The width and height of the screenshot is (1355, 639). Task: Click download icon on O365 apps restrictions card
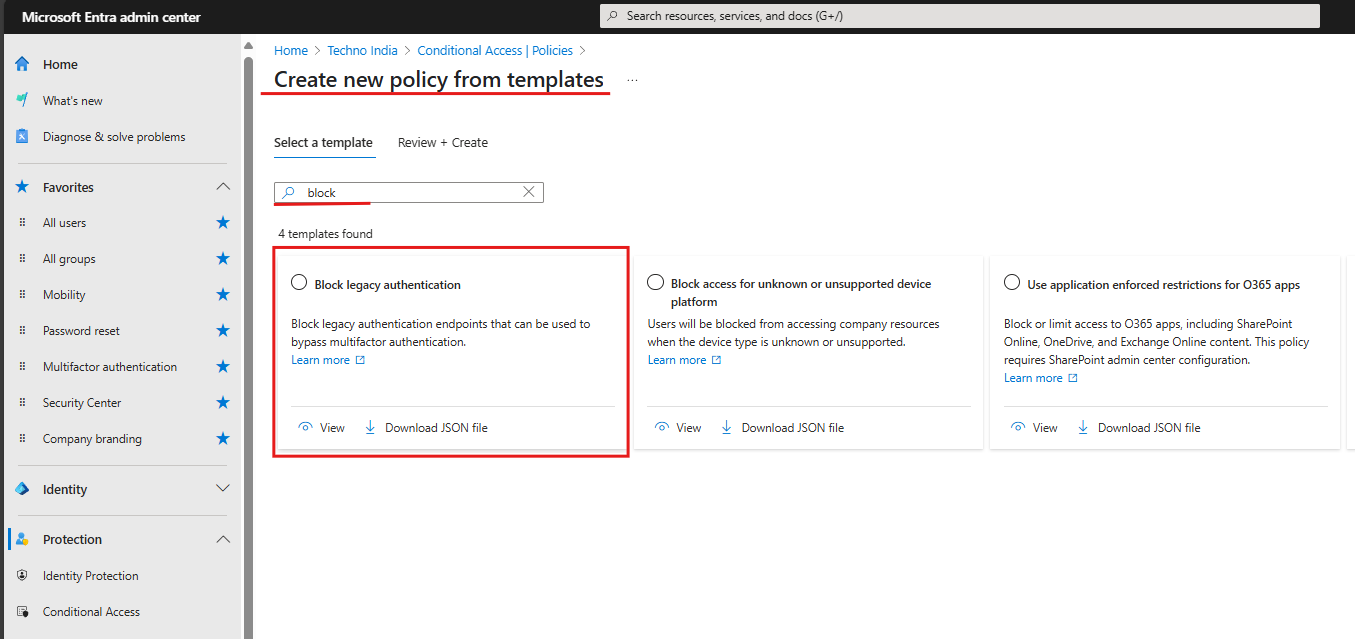pyautogui.click(x=1083, y=427)
